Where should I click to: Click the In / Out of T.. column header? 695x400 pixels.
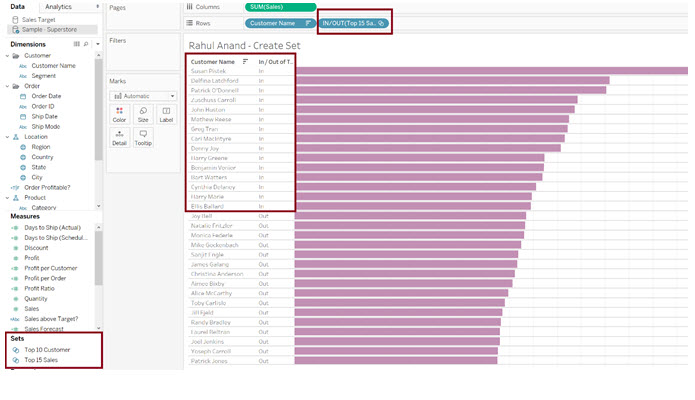pos(276,62)
